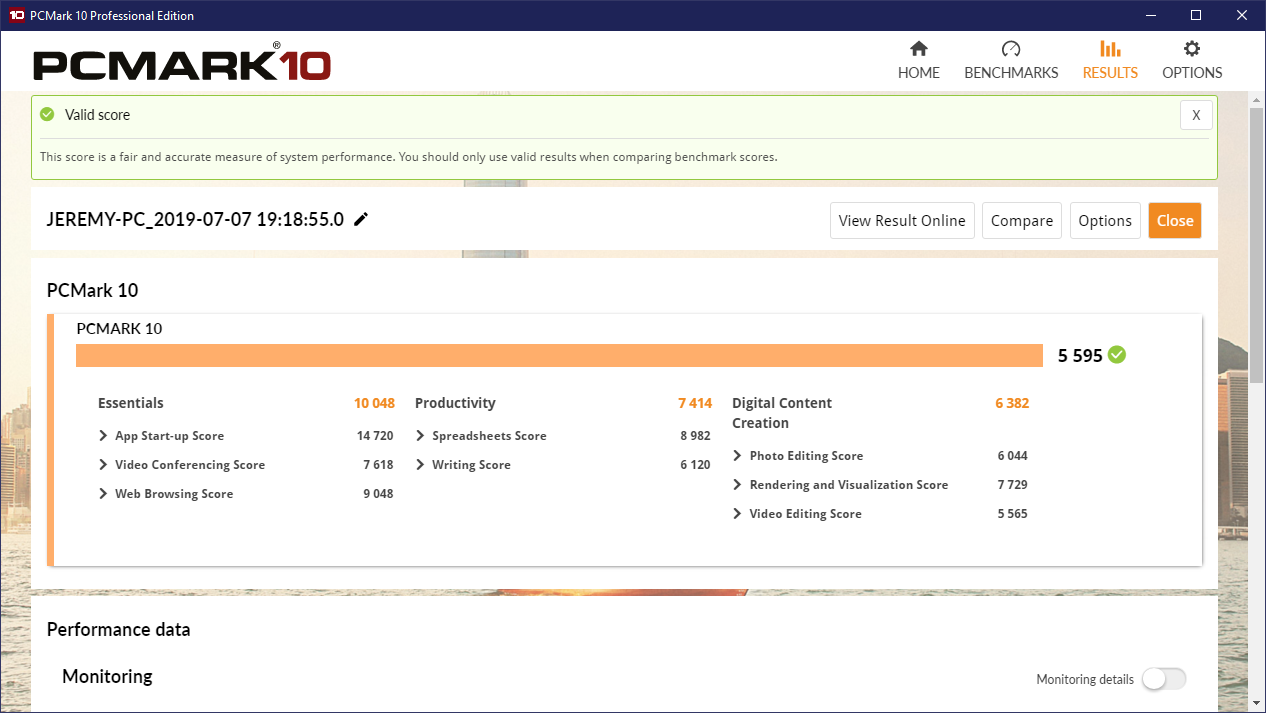
Task: Open the result Options button
Action: [x=1105, y=221]
